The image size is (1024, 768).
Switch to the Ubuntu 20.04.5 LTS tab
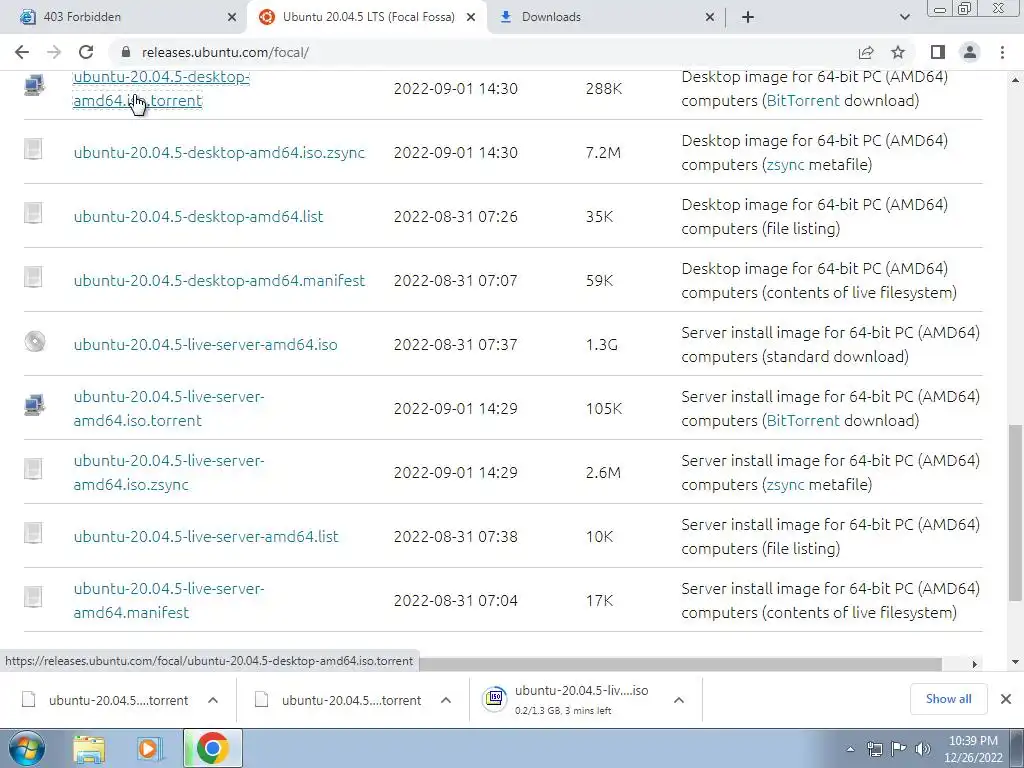tap(368, 17)
